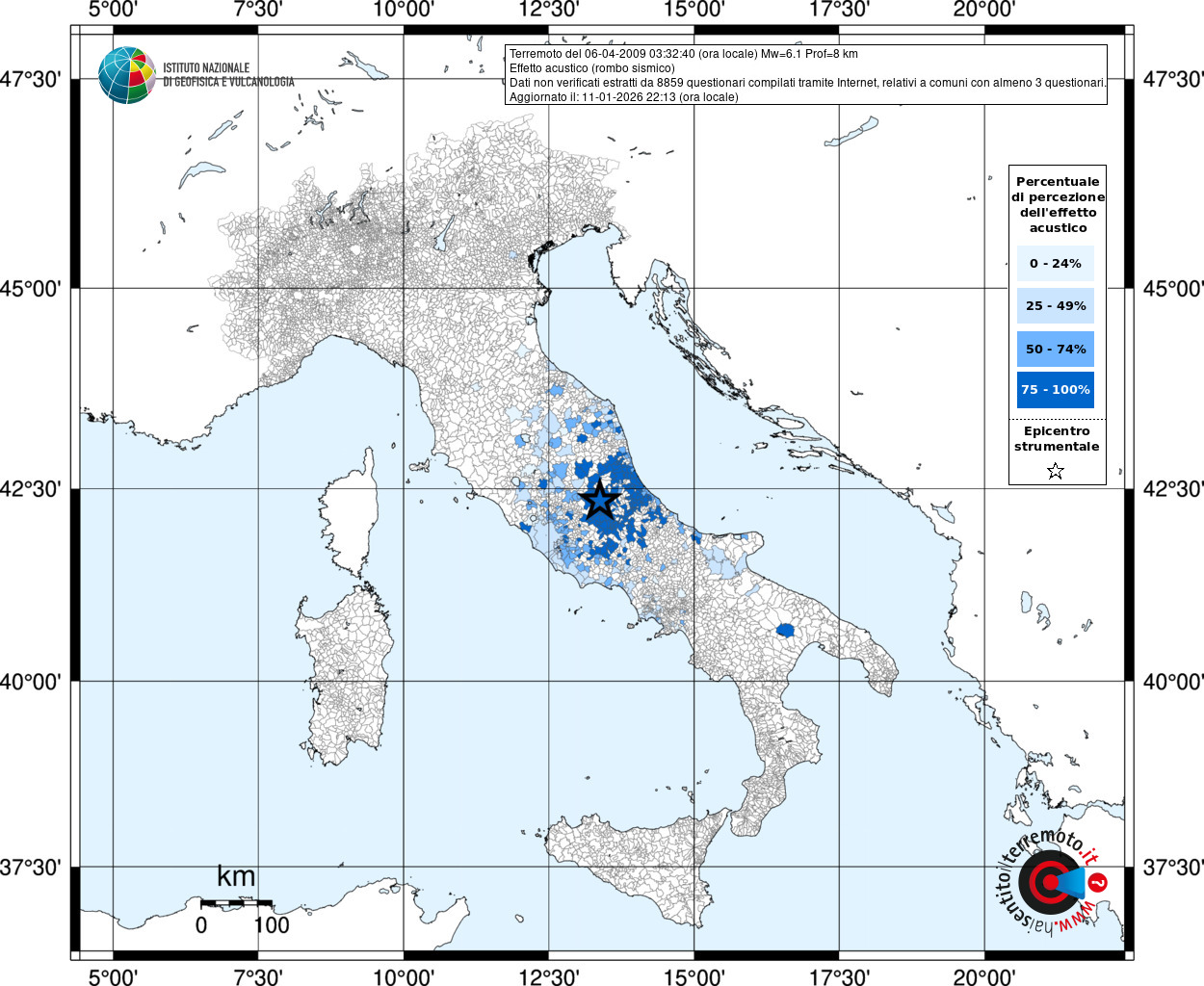Click the top axis label 17°30'
The image size is (1204, 986).
tap(839, 10)
